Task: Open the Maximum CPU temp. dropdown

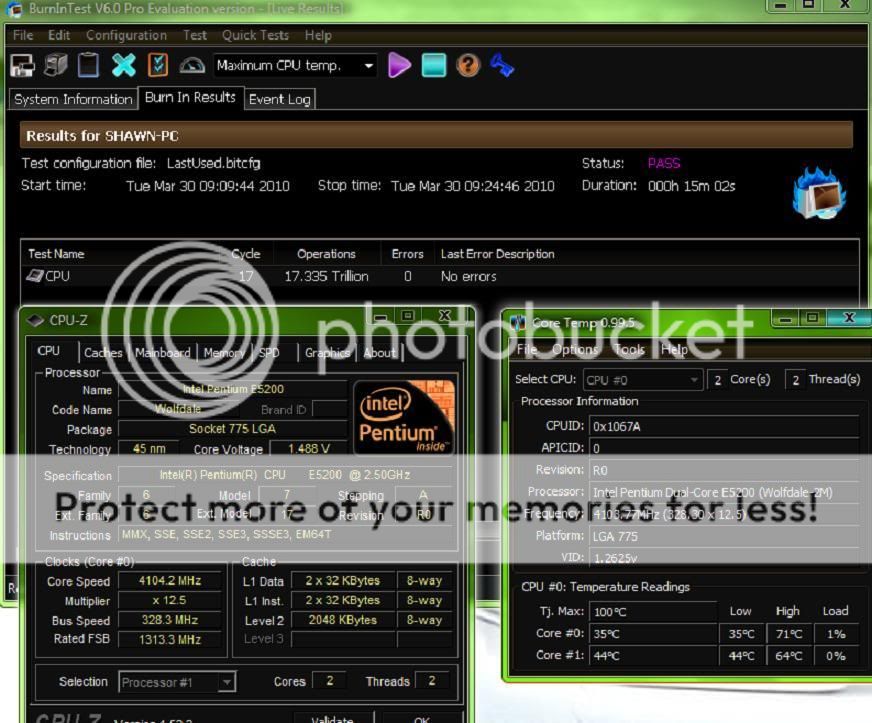Action: coord(368,66)
